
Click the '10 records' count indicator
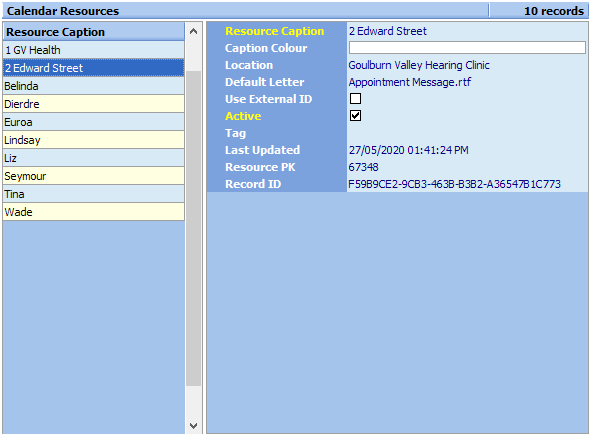[x=554, y=11]
